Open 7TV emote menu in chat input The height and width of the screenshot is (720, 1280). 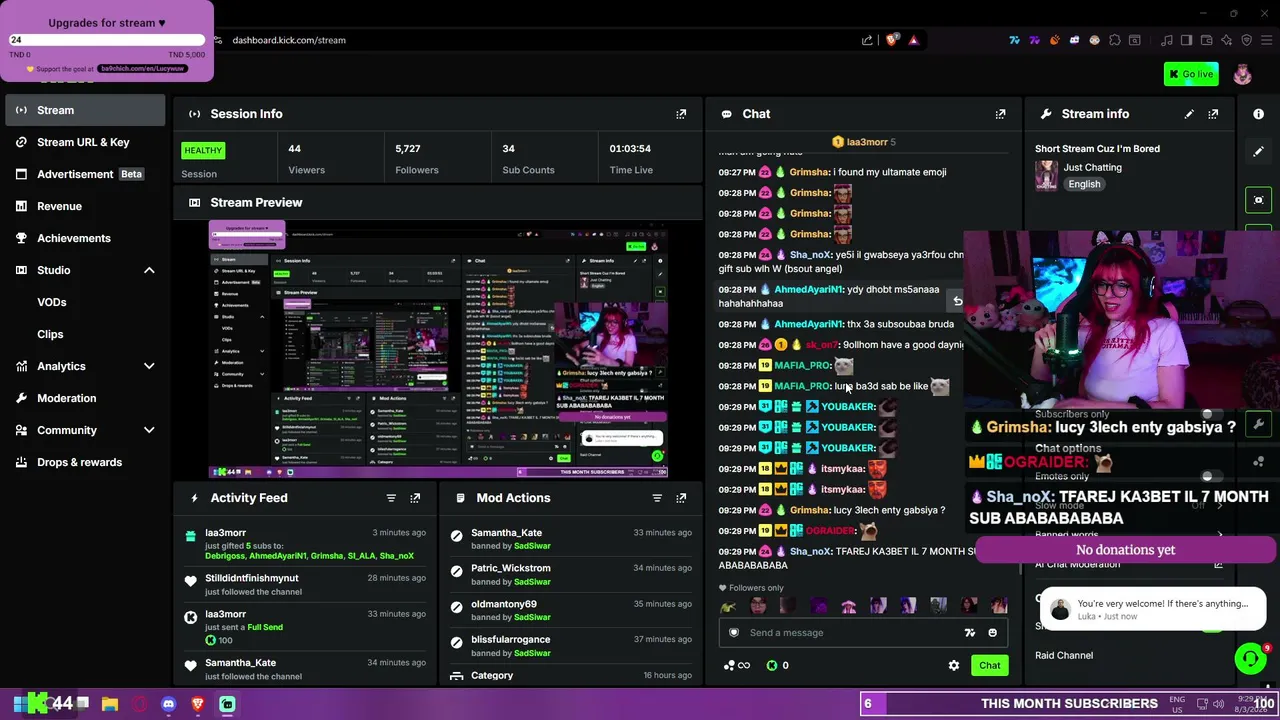point(969,633)
